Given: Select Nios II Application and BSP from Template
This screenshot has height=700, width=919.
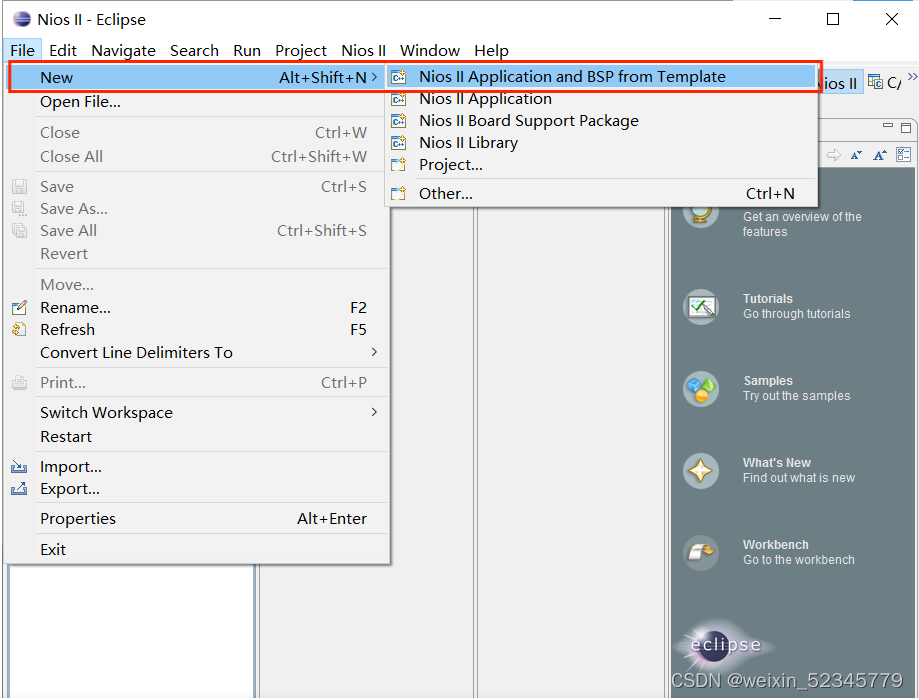Looking at the screenshot, I should coord(601,77).
